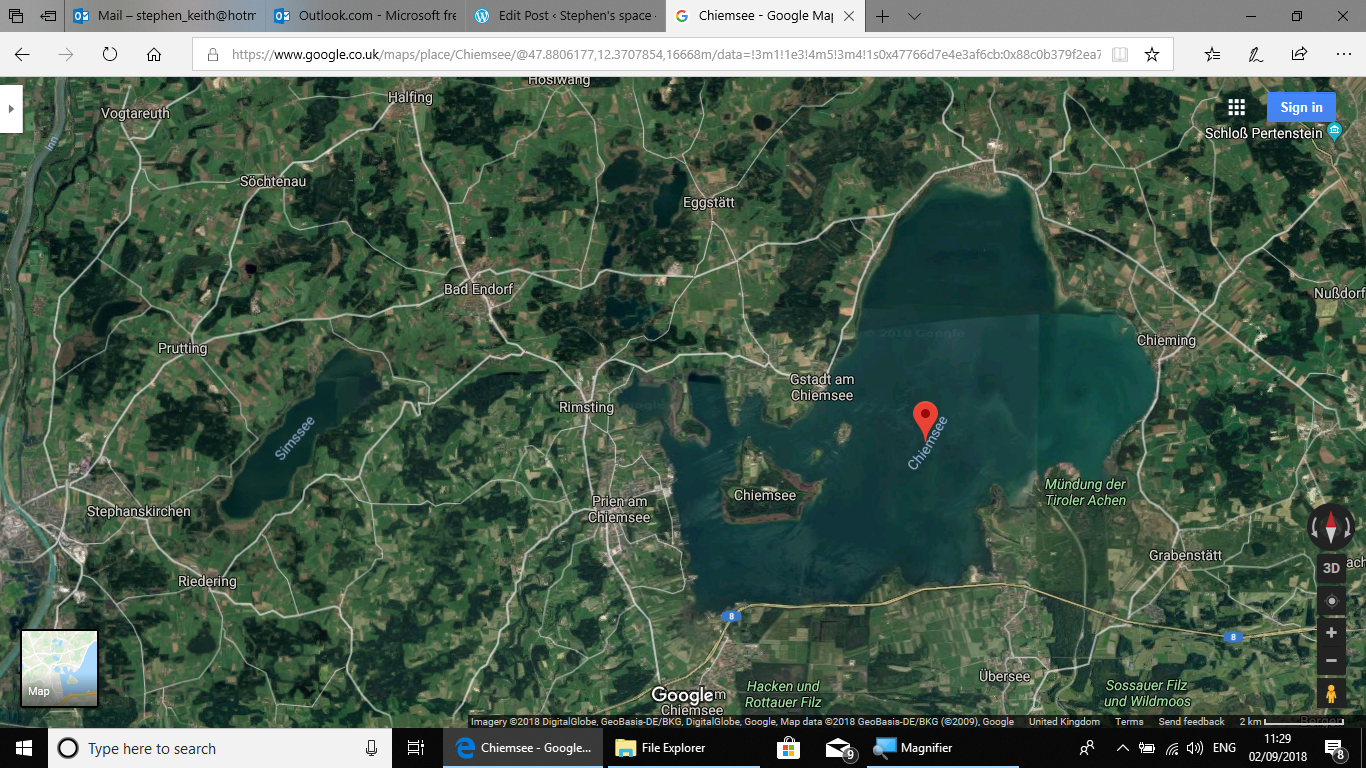Refresh the current page
This screenshot has width=1366, height=768.
click(110, 55)
